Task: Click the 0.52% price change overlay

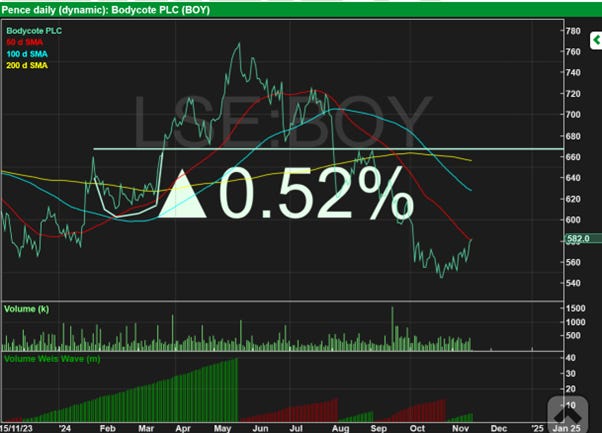Action: pyautogui.click(x=316, y=193)
